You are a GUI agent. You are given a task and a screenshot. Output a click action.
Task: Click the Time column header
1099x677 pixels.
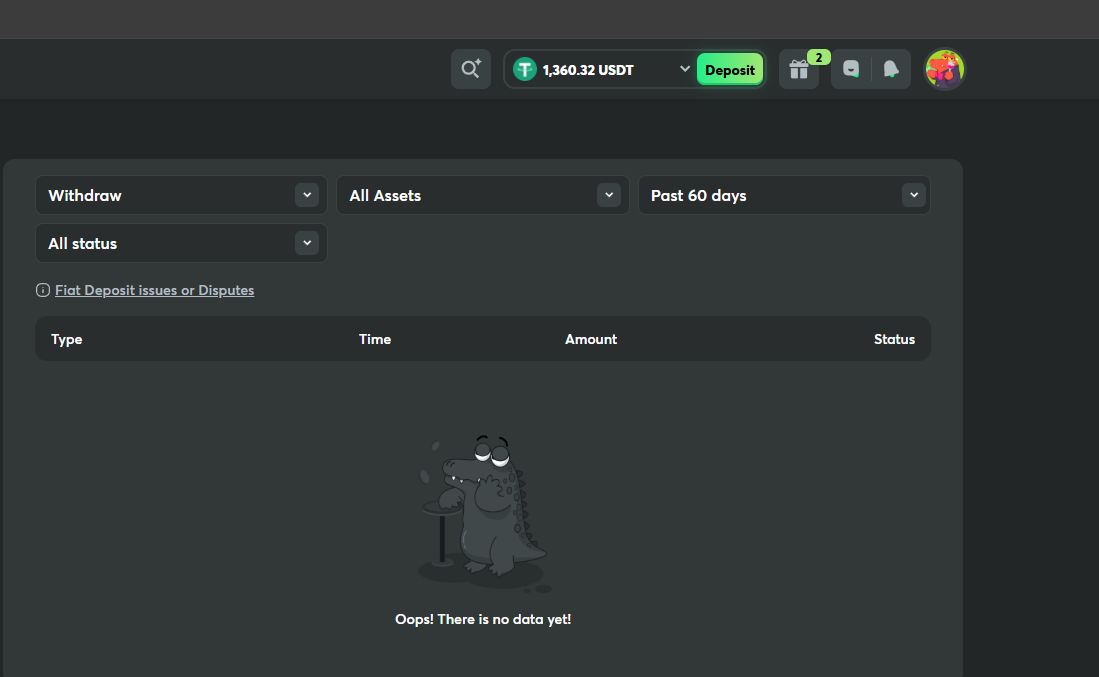pos(375,339)
